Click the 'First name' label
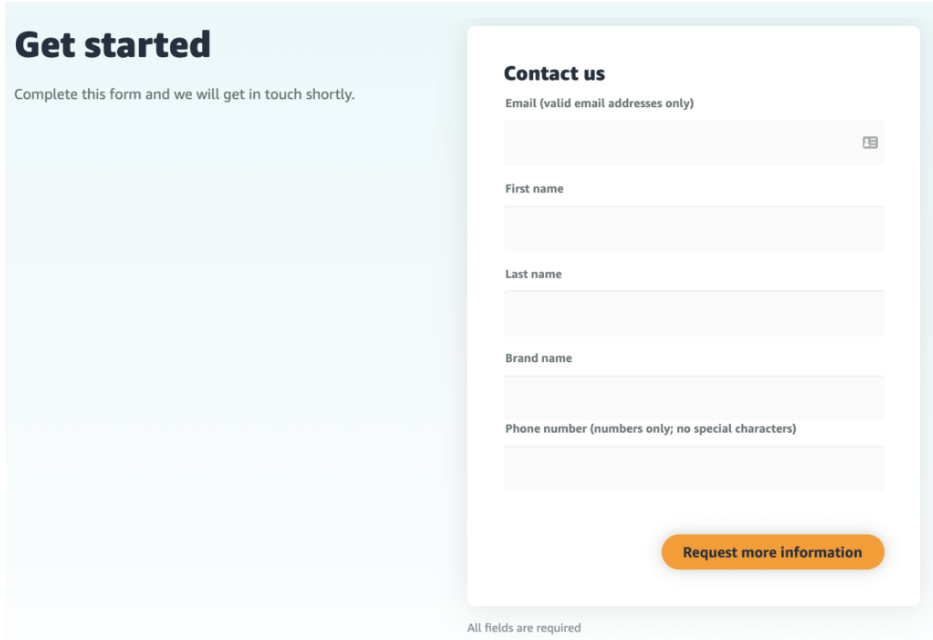 (x=534, y=188)
